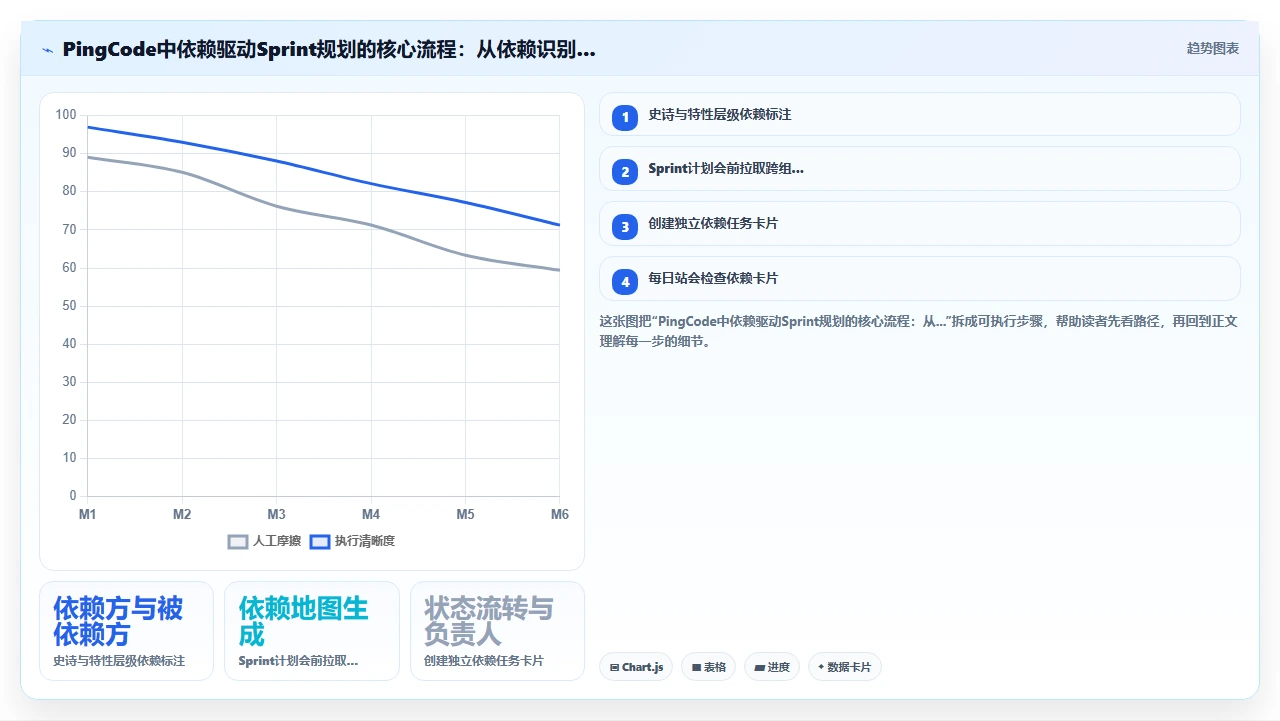1280x721 pixels.
Task: Open the 依赖地图生成 card
Action: coord(312,631)
